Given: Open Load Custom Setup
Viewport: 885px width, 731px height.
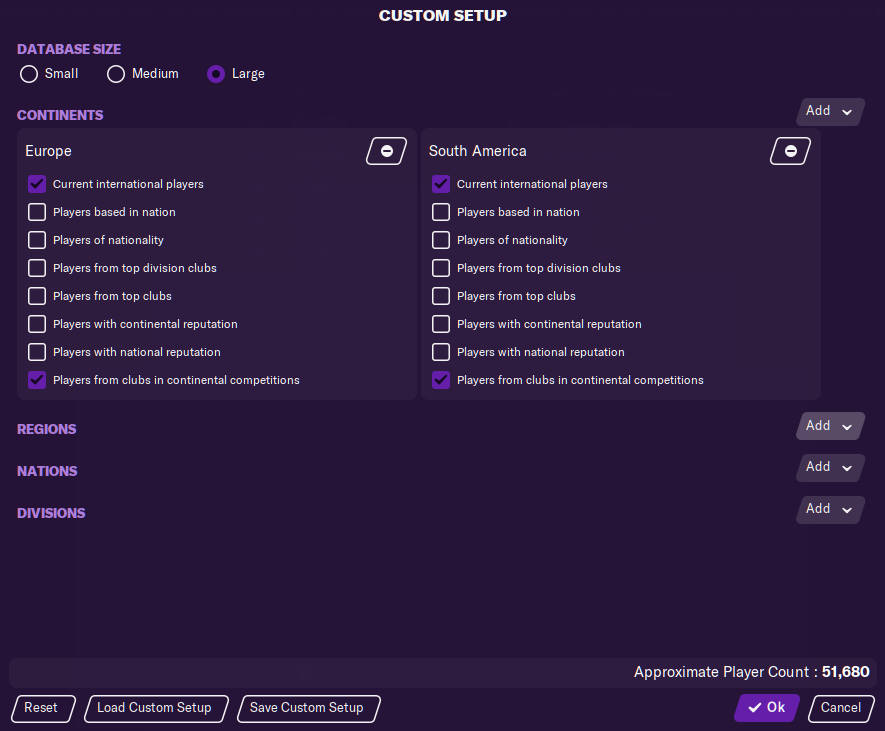Looking at the screenshot, I should pyautogui.click(x=155, y=708).
